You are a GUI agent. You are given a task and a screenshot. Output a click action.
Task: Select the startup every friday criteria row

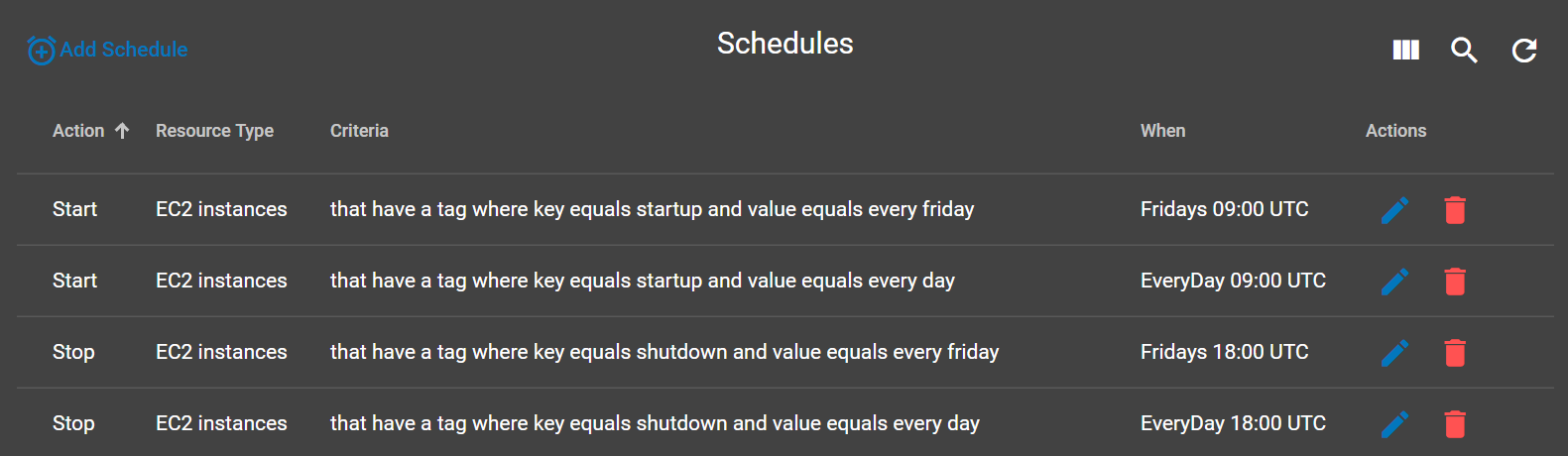point(652,209)
